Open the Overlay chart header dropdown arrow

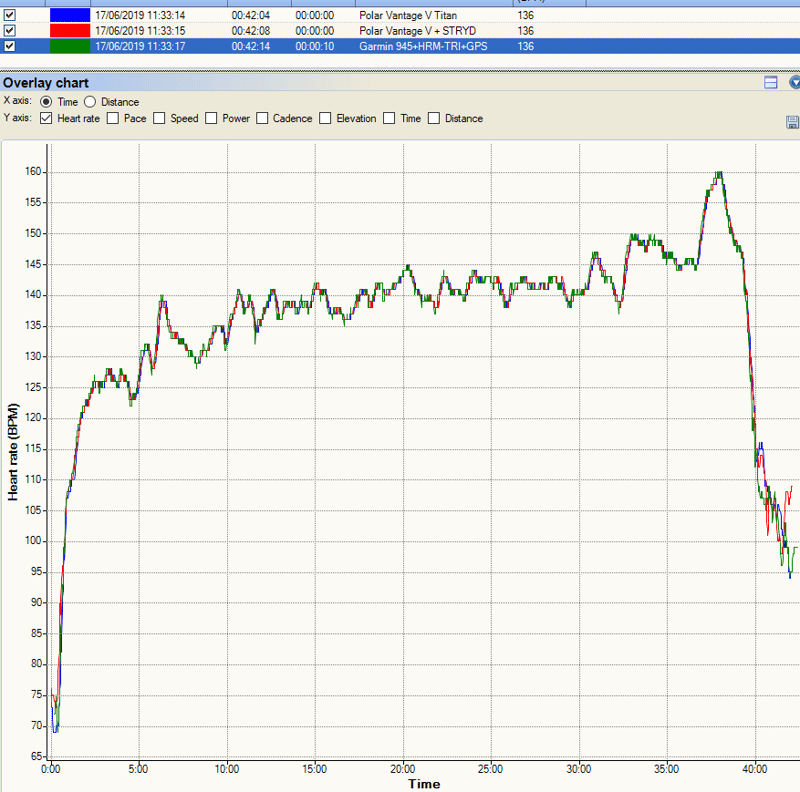pos(794,82)
